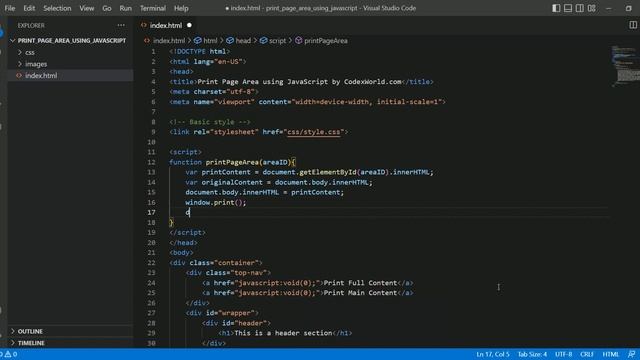Screen dimensions: 640x360
Task: Click 'Print Main Content' text on line 25
Action: 360,293
